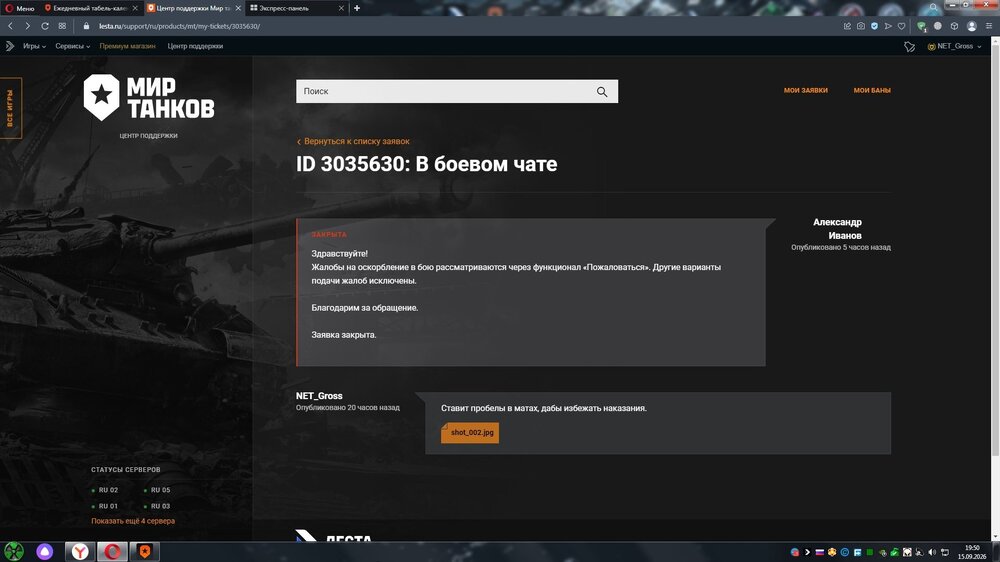Image resolution: width=1000 pixels, height=562 pixels.
Task: Open Easy Setup sliders icon
Action: (989, 26)
